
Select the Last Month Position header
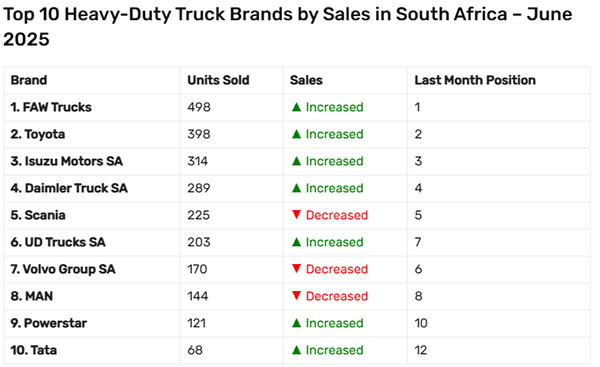pyautogui.click(x=475, y=80)
